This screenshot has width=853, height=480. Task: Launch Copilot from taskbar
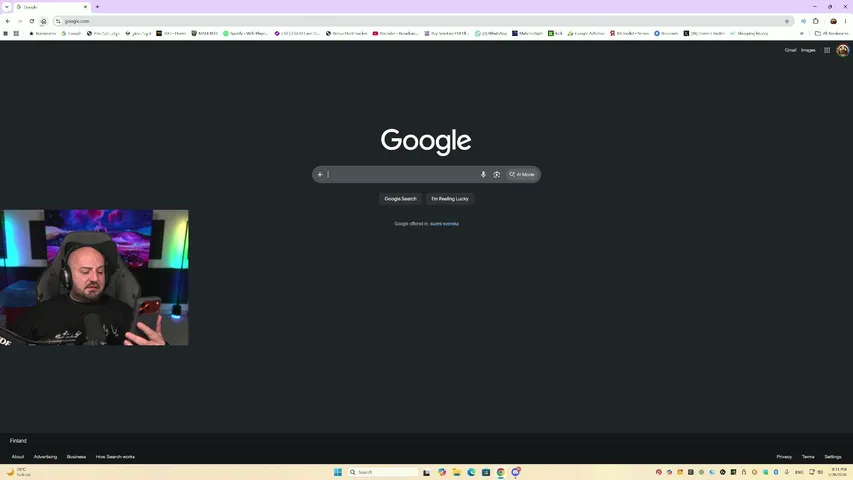(x=442, y=472)
